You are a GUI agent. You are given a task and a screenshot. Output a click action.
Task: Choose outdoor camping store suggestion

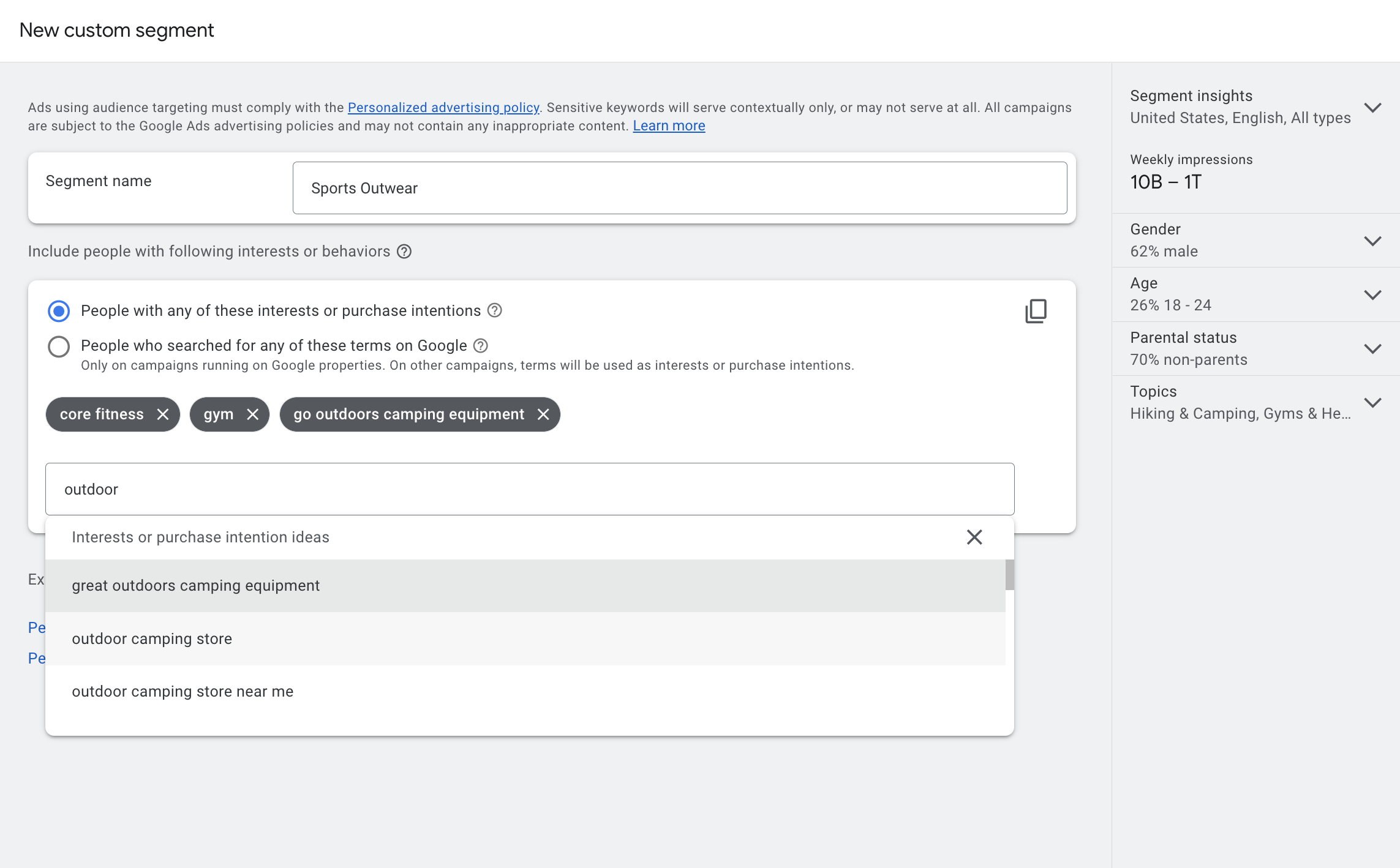coord(152,638)
